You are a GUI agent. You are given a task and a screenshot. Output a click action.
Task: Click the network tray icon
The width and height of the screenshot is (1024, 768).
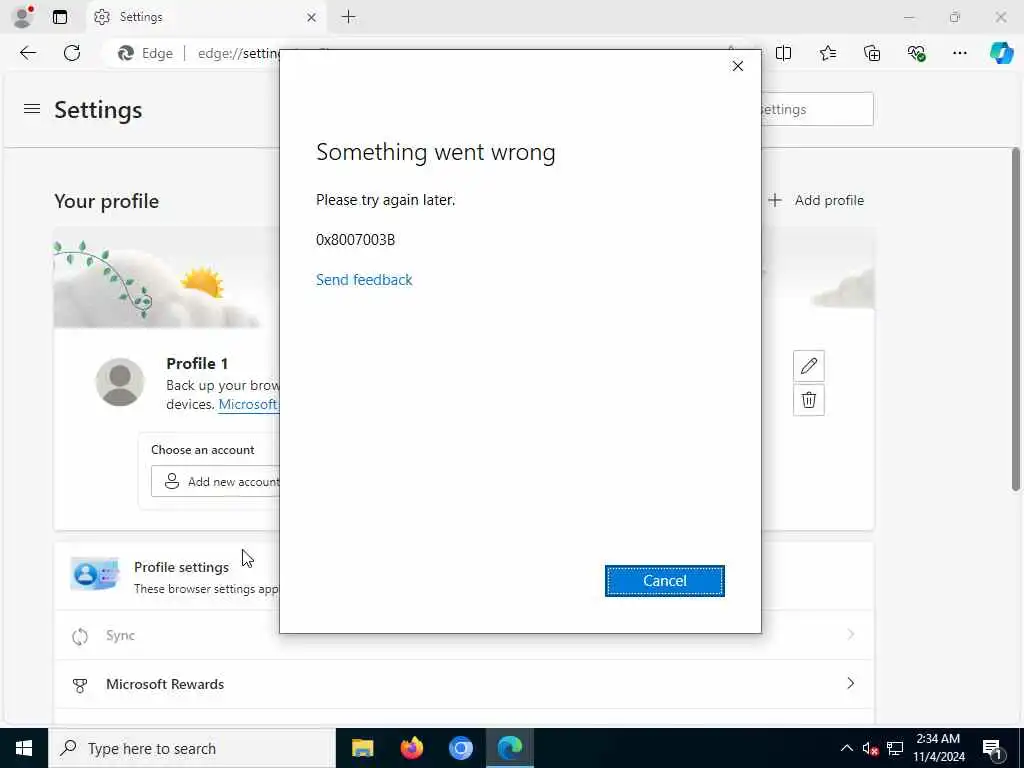point(895,748)
